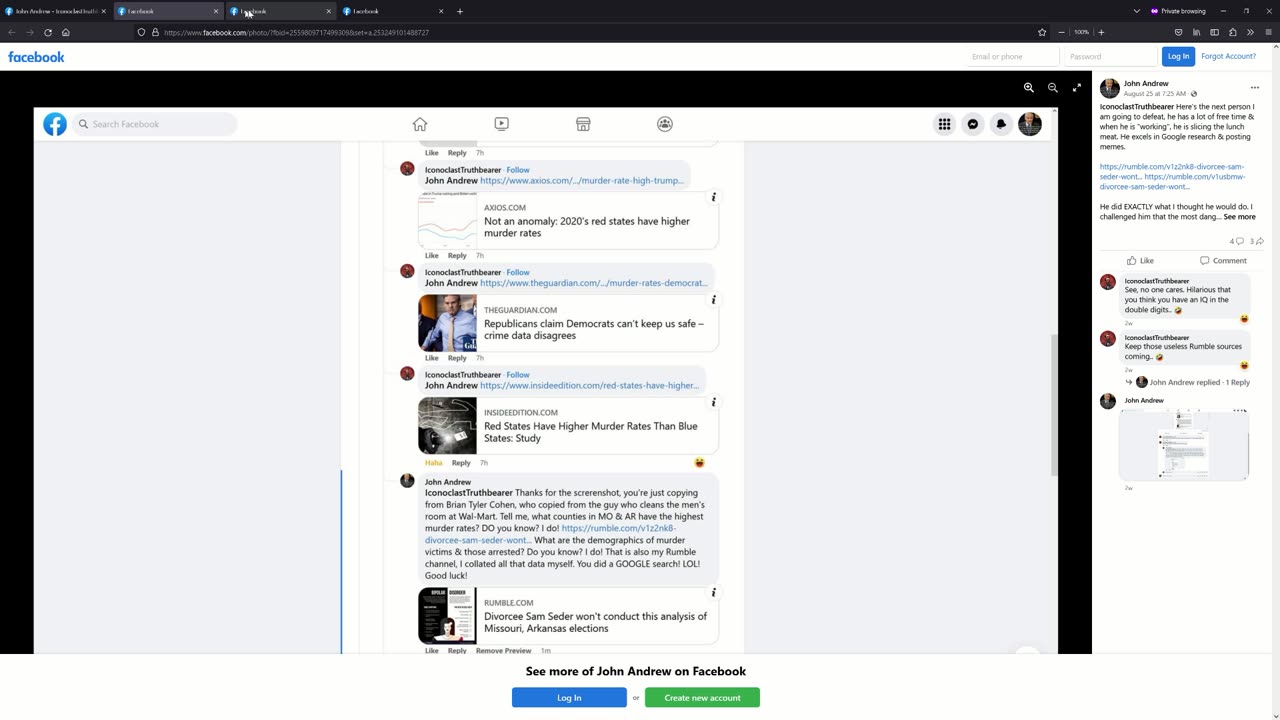The height and width of the screenshot is (720, 1280).
Task: Go back using the browser back arrow
Action: [12, 32]
